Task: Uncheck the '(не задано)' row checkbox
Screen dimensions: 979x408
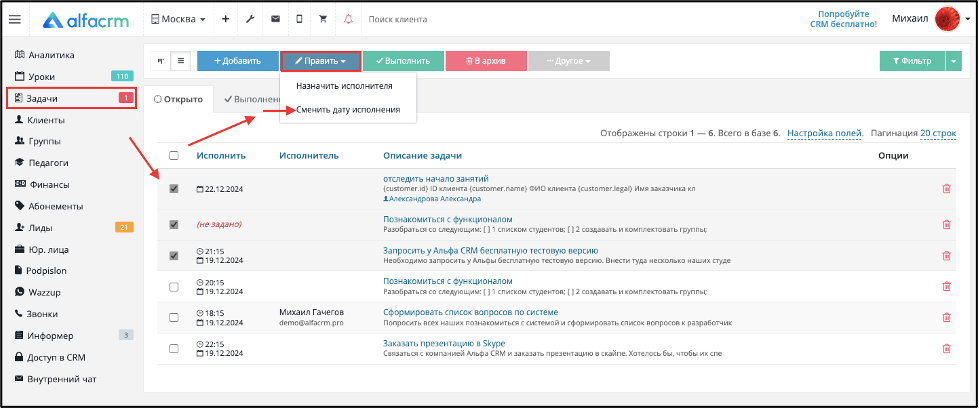Action: point(174,224)
